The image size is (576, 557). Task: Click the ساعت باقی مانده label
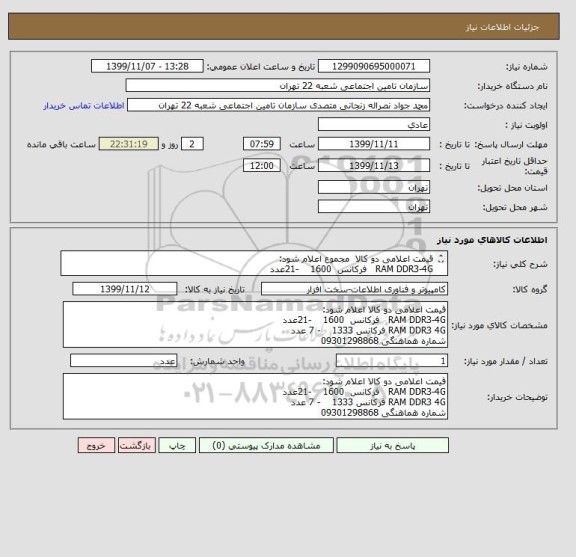[61, 145]
